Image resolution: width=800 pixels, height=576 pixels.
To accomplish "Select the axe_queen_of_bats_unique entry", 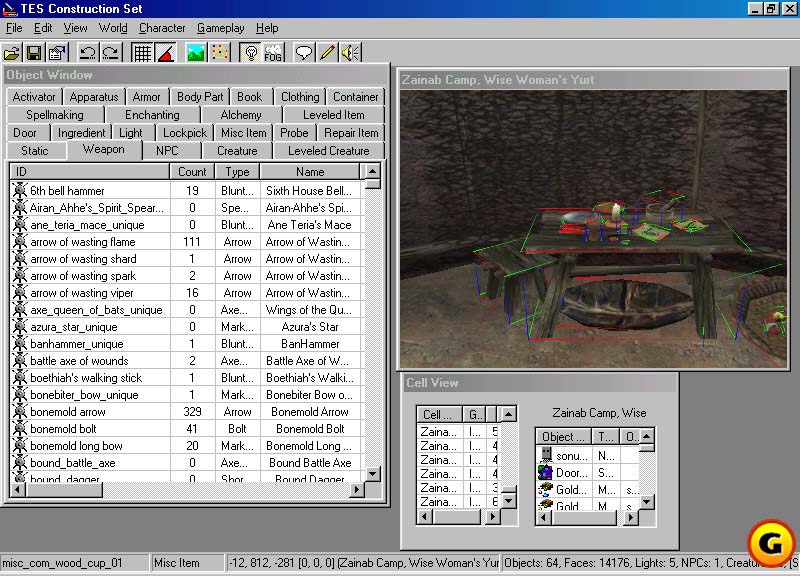I will pos(96,310).
